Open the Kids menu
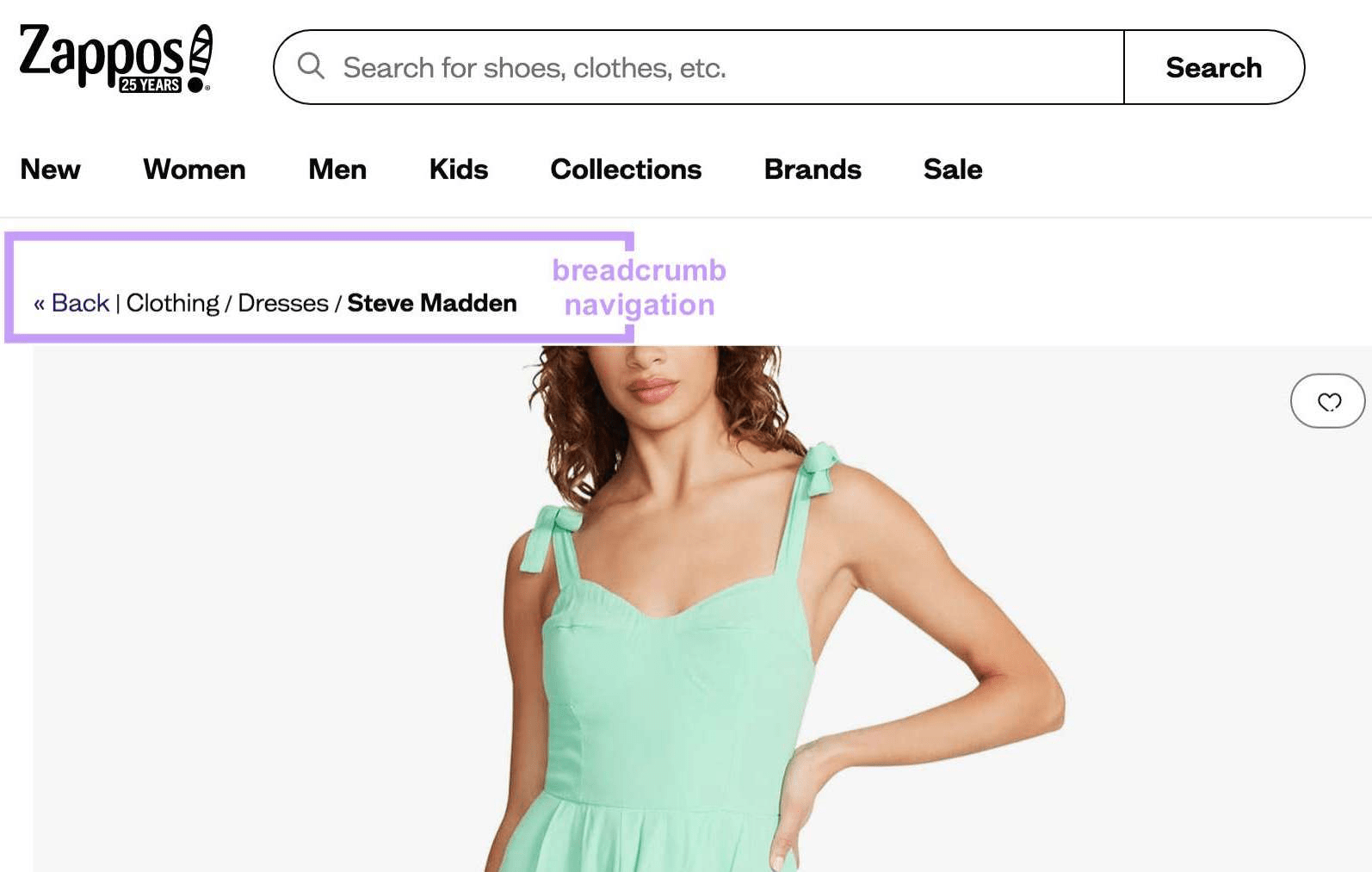The image size is (1372, 872). 459,170
